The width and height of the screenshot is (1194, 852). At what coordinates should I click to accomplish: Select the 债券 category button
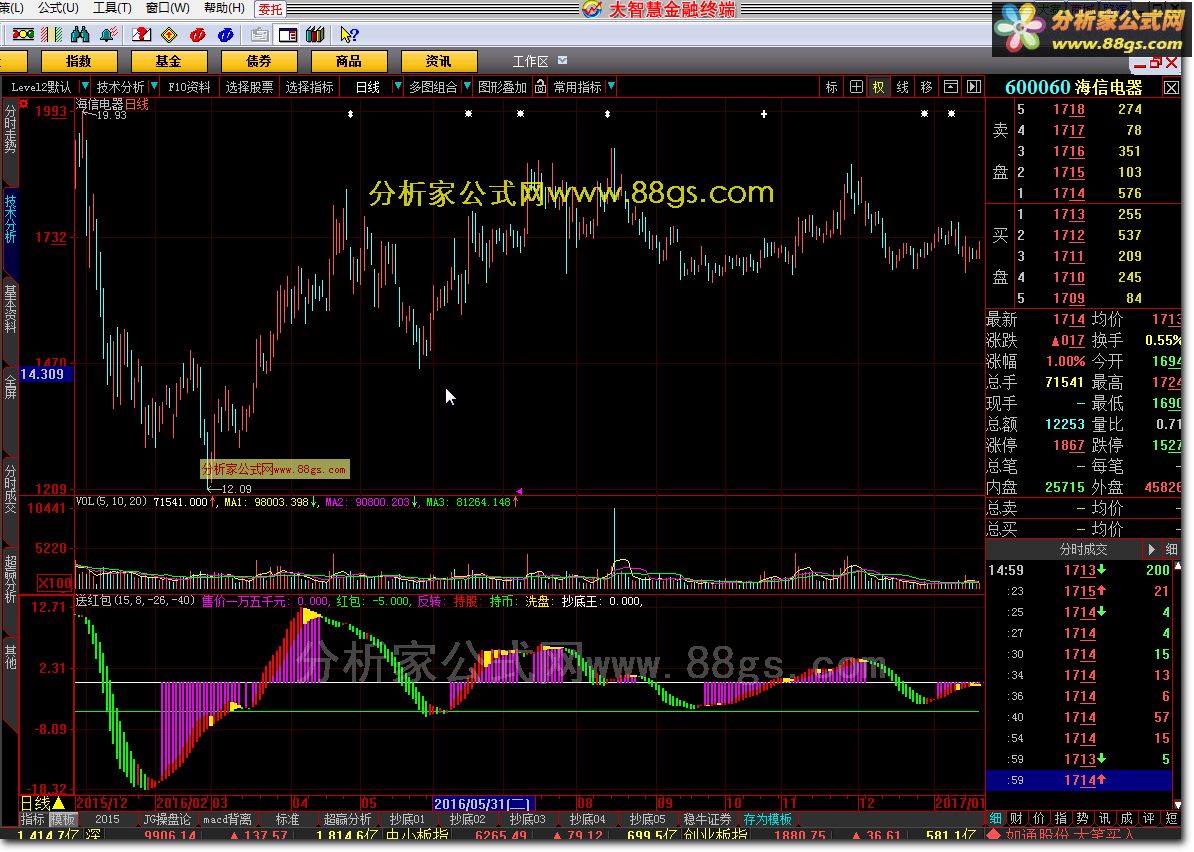259,61
